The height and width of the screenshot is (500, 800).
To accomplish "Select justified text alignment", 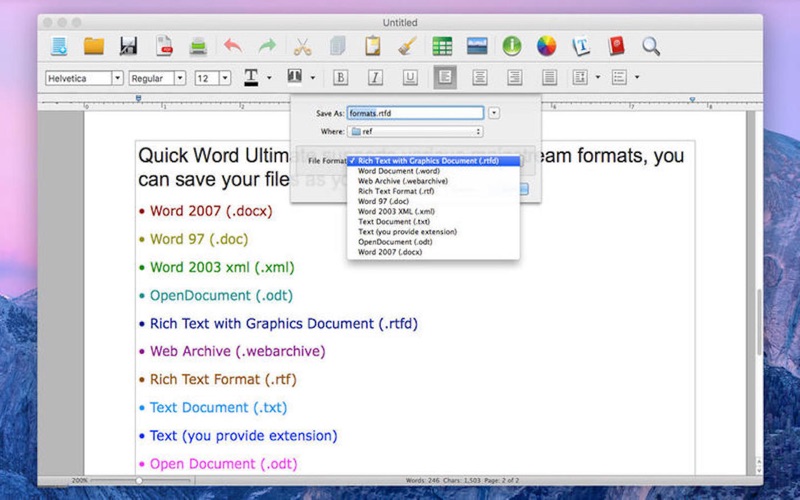I will tap(549, 78).
